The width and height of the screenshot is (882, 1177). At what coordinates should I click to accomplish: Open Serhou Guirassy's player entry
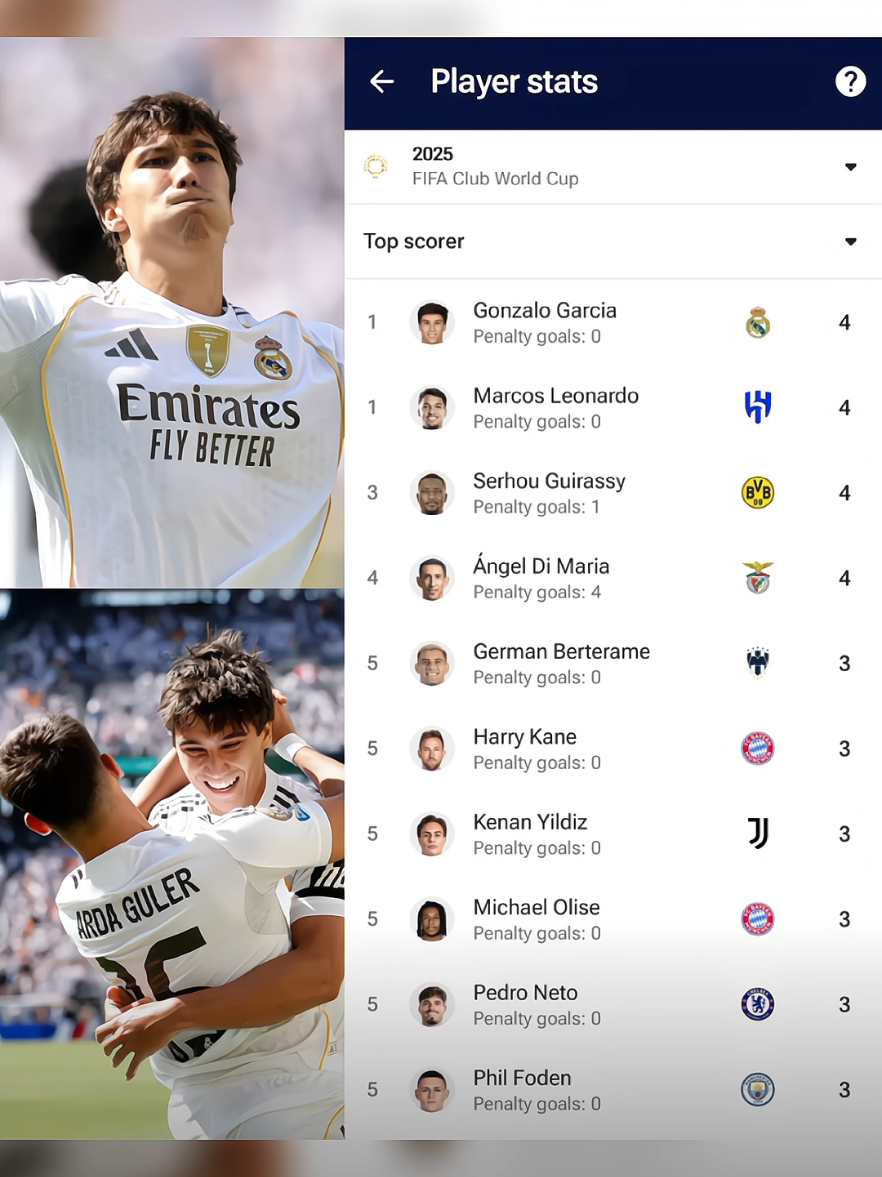click(613, 492)
